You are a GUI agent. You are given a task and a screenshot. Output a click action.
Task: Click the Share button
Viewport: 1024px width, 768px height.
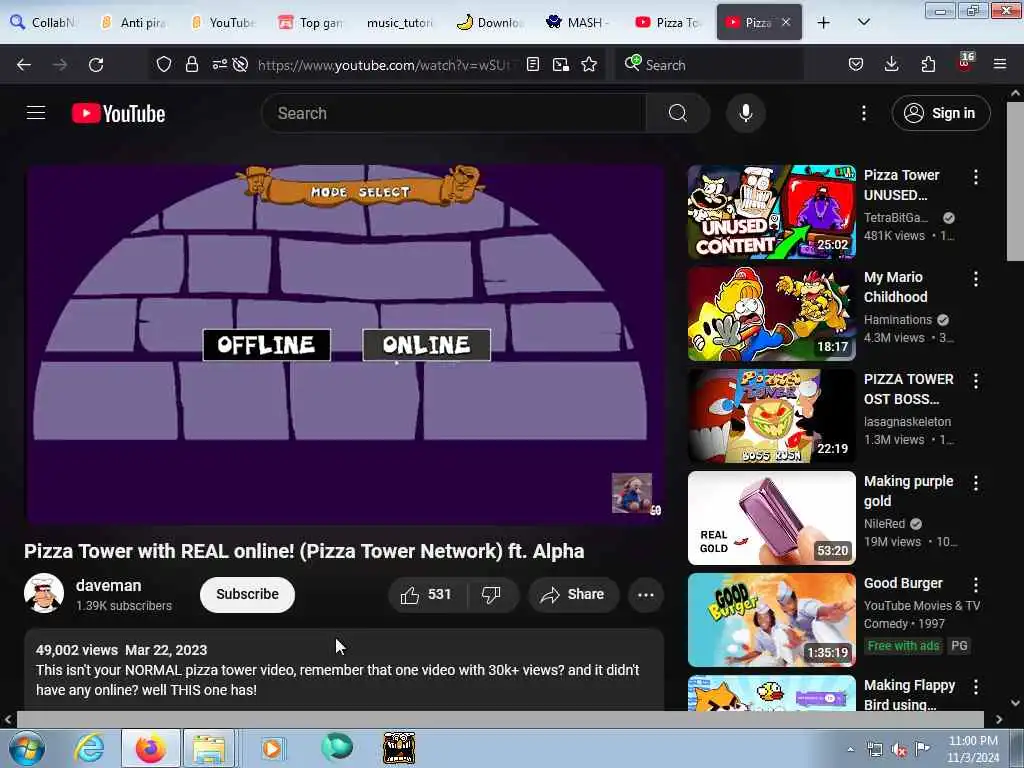573,594
